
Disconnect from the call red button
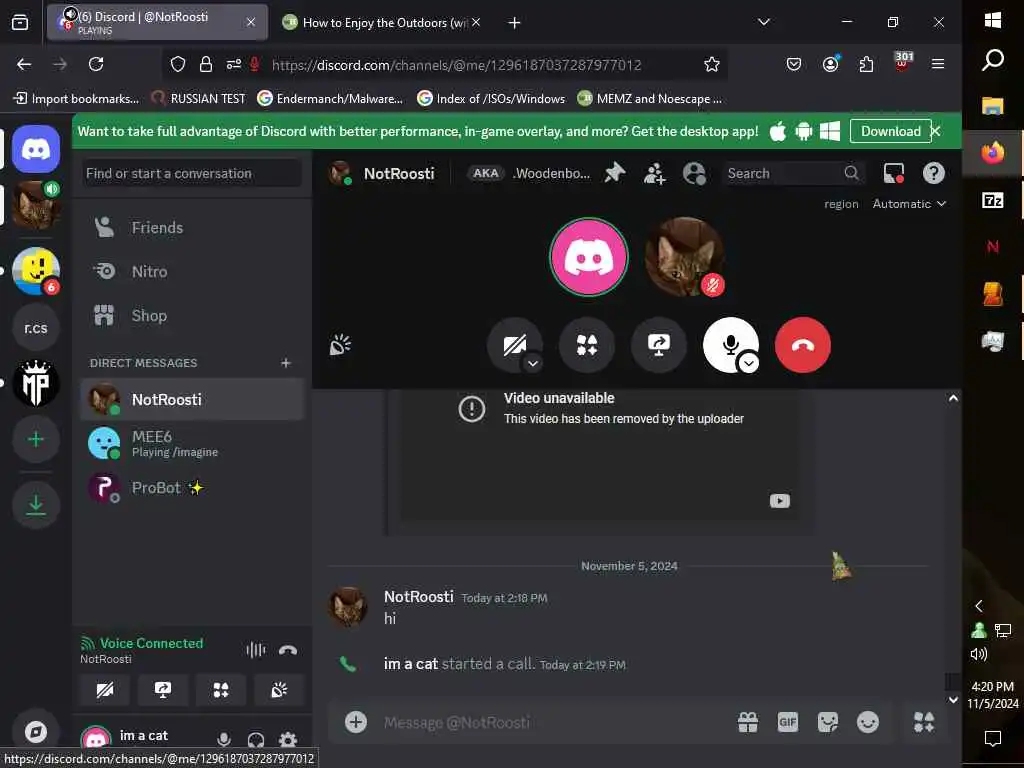coord(803,345)
